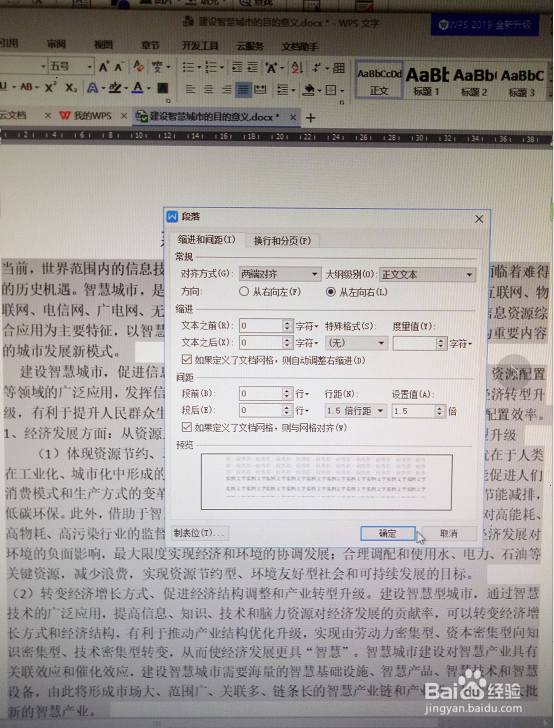Select justify alignment in toolbar
This screenshot has height=728, width=554.
tap(243, 89)
